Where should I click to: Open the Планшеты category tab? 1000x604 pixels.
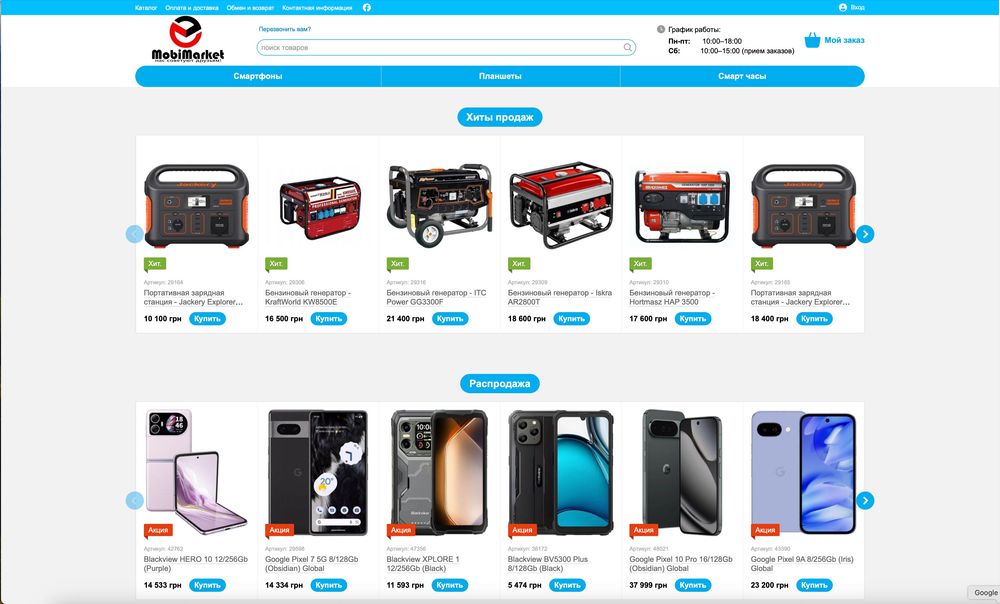point(501,76)
